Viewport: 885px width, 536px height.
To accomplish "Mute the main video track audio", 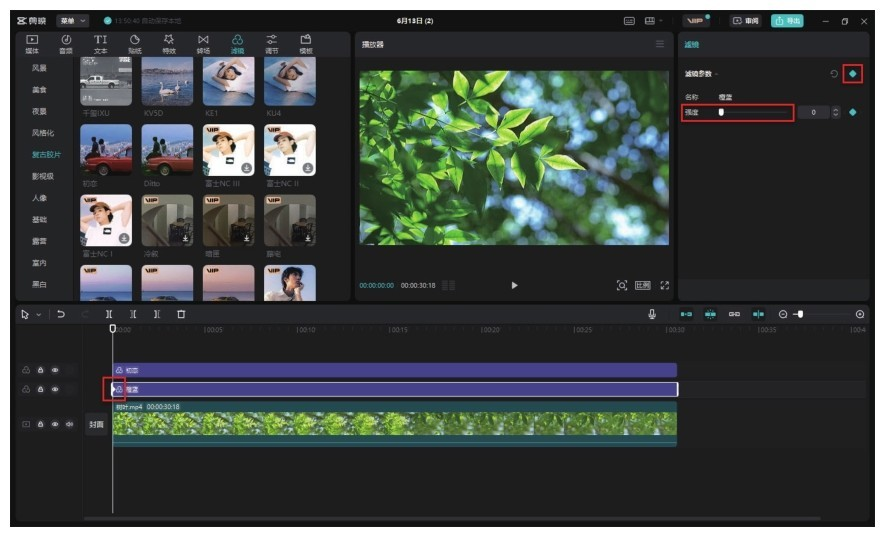I will click(x=69, y=424).
